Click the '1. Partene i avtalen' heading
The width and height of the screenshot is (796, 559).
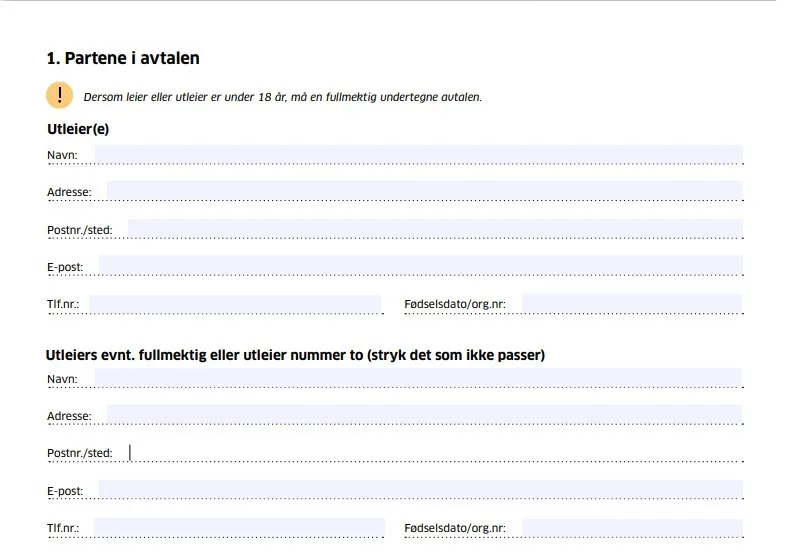pyautogui.click(x=123, y=58)
